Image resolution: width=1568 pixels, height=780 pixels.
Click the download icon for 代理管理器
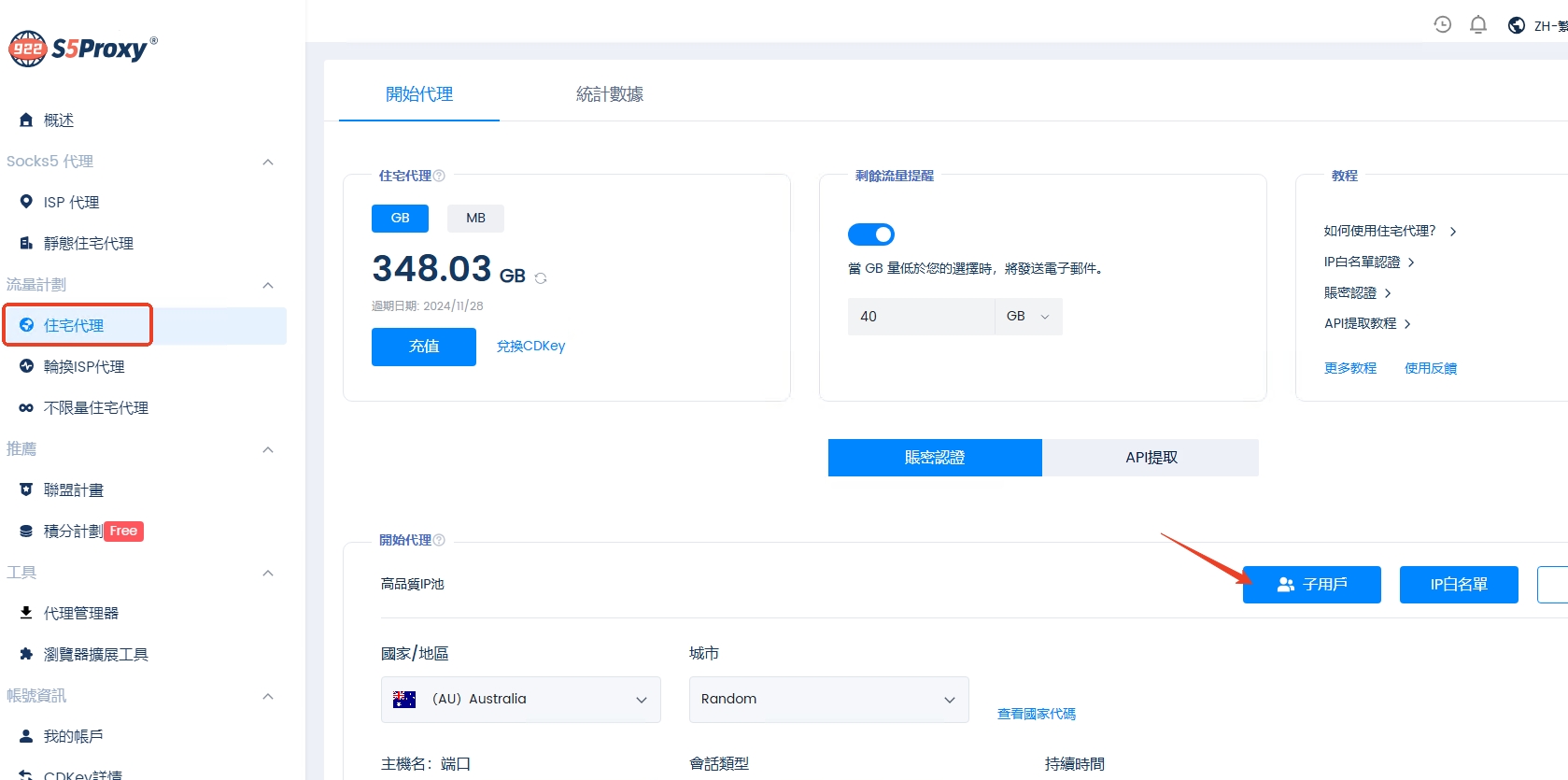[x=26, y=613]
